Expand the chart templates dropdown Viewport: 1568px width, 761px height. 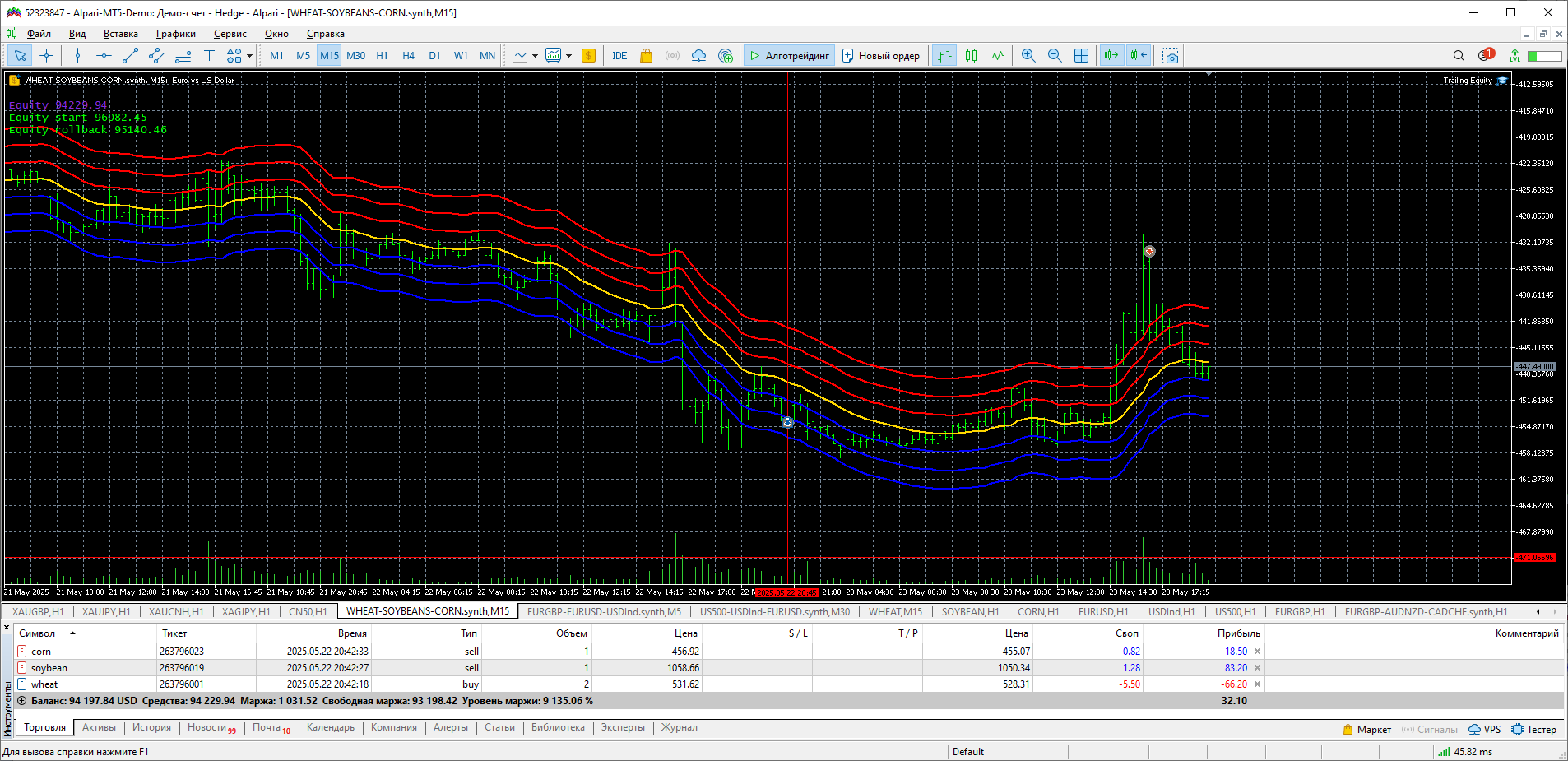pyautogui.click(x=568, y=56)
